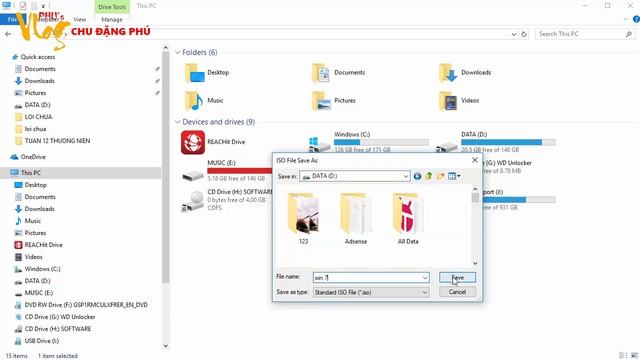The width and height of the screenshot is (640, 360).
Task: Select Quick access in the navigation pane
Action: [x=38, y=57]
